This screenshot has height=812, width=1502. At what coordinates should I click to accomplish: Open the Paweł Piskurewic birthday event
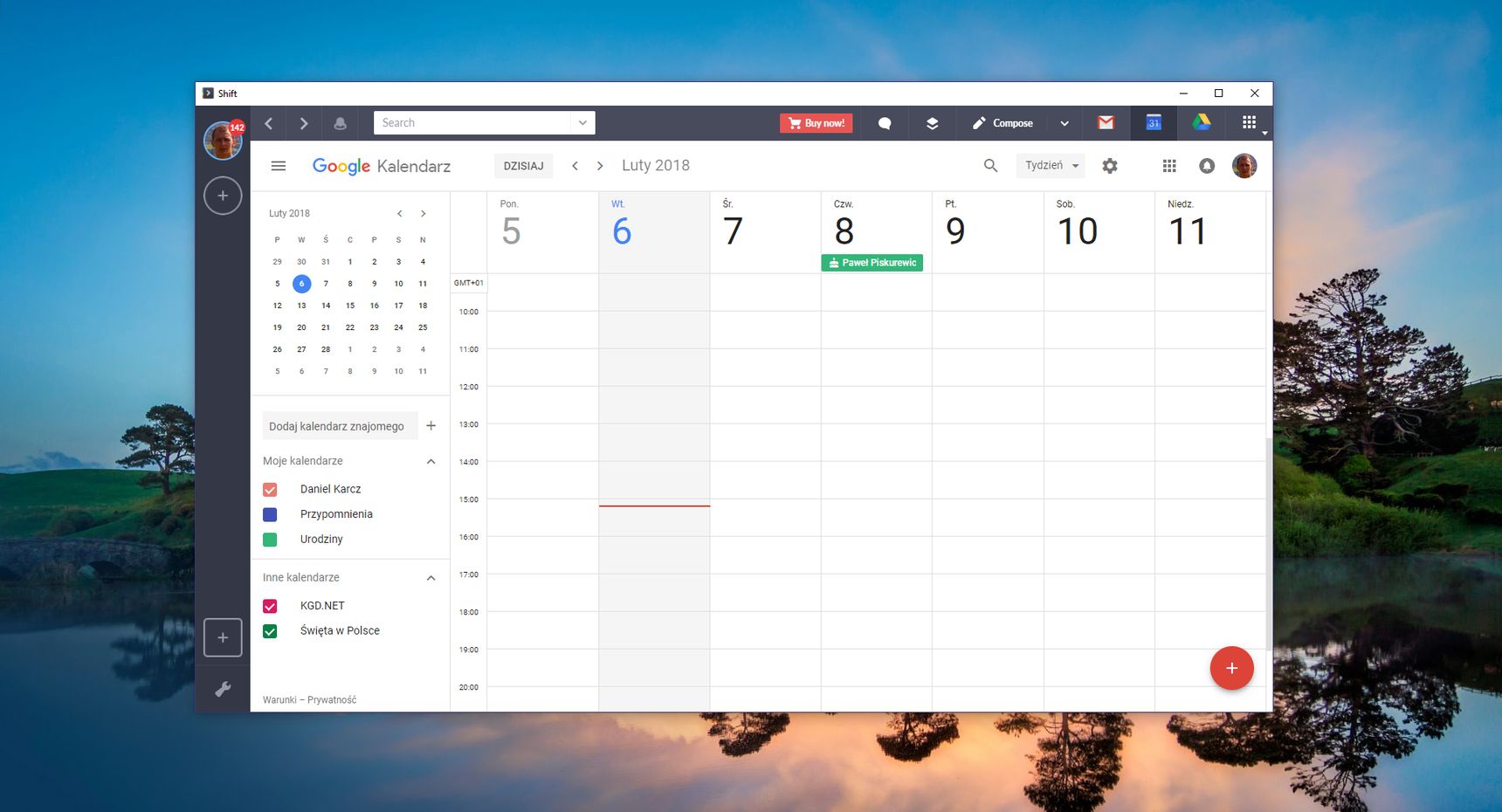872,263
